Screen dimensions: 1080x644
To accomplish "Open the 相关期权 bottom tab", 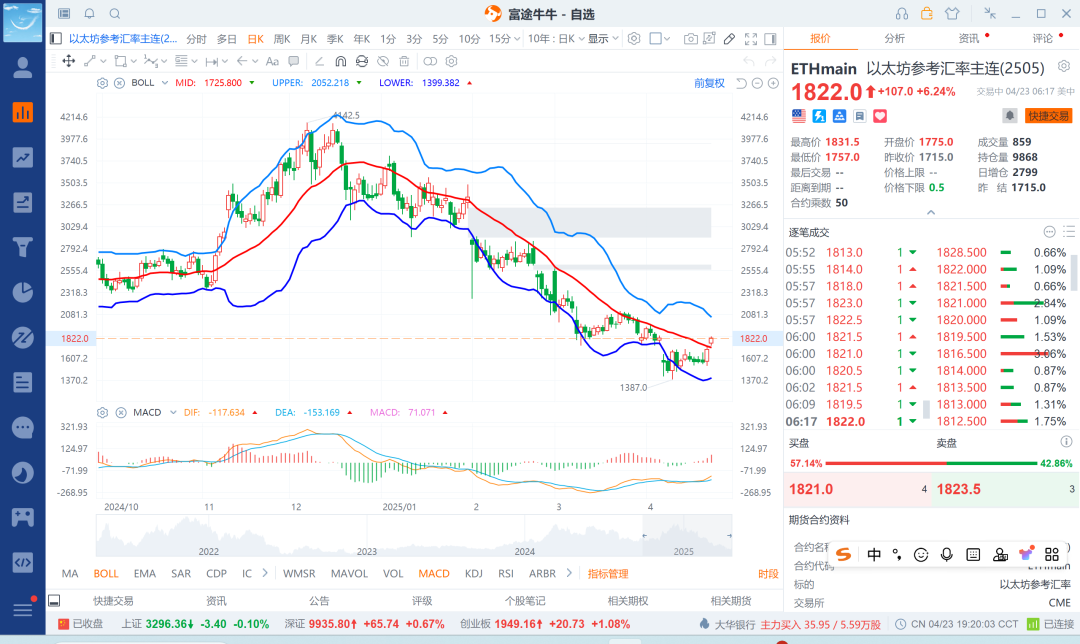I will tap(627, 601).
